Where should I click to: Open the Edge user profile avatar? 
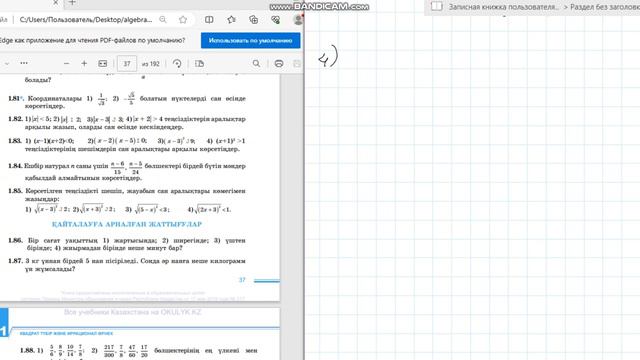pyautogui.click(x=298, y=19)
